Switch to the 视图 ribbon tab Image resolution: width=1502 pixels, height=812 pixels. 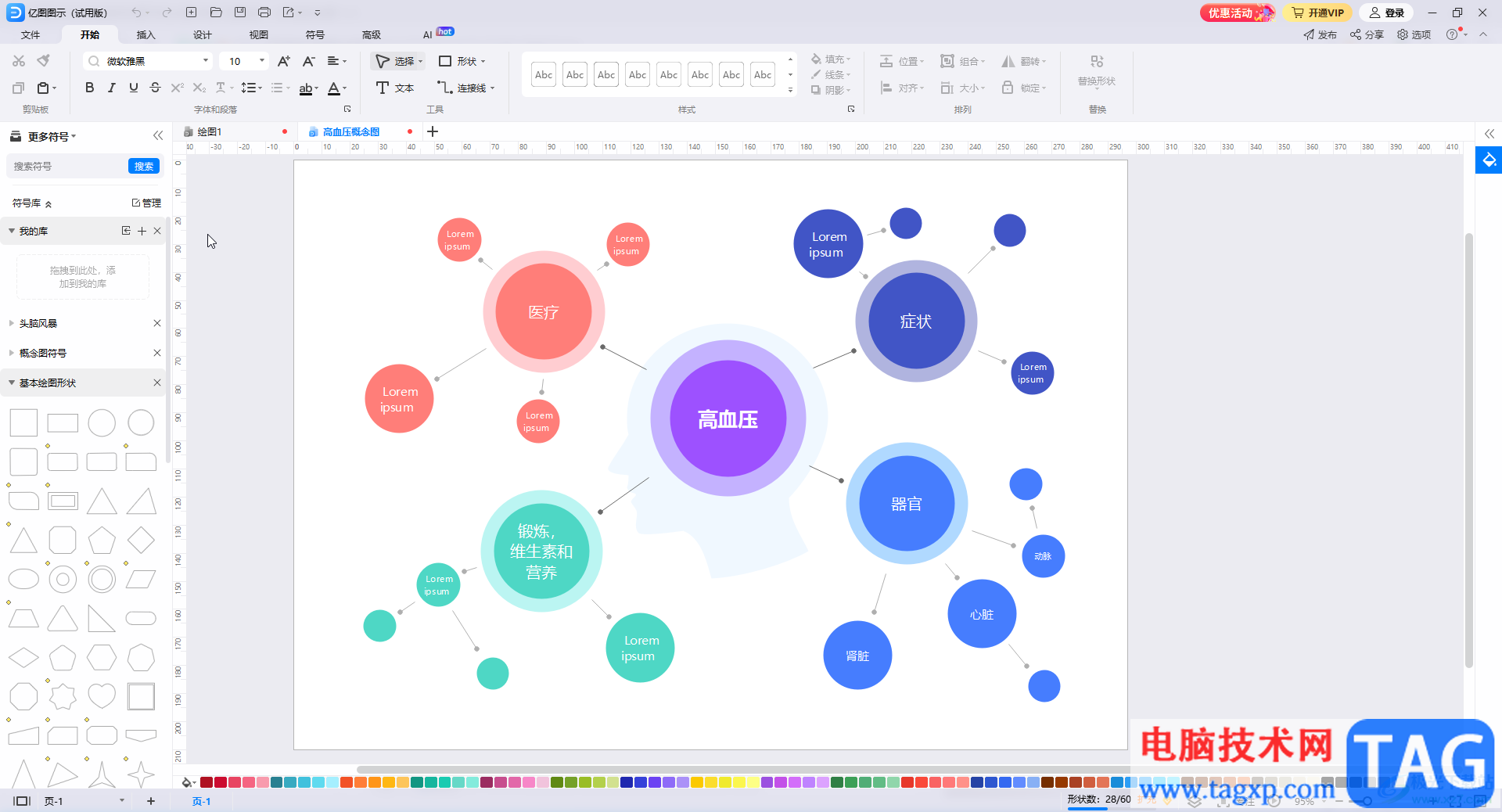259,34
